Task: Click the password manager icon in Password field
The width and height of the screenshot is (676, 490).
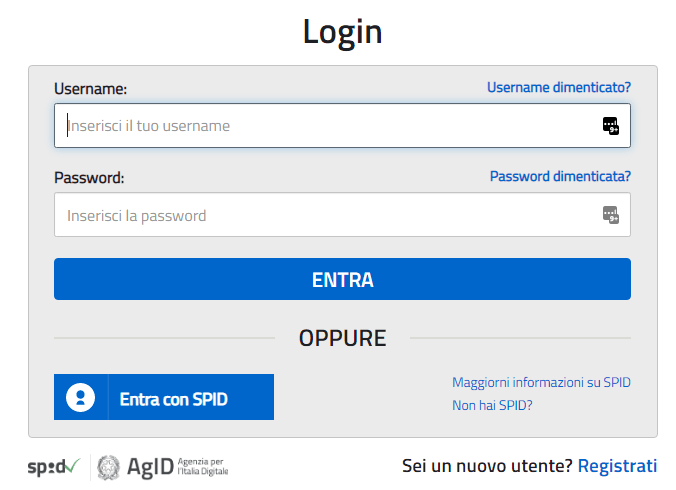Action: (610, 215)
